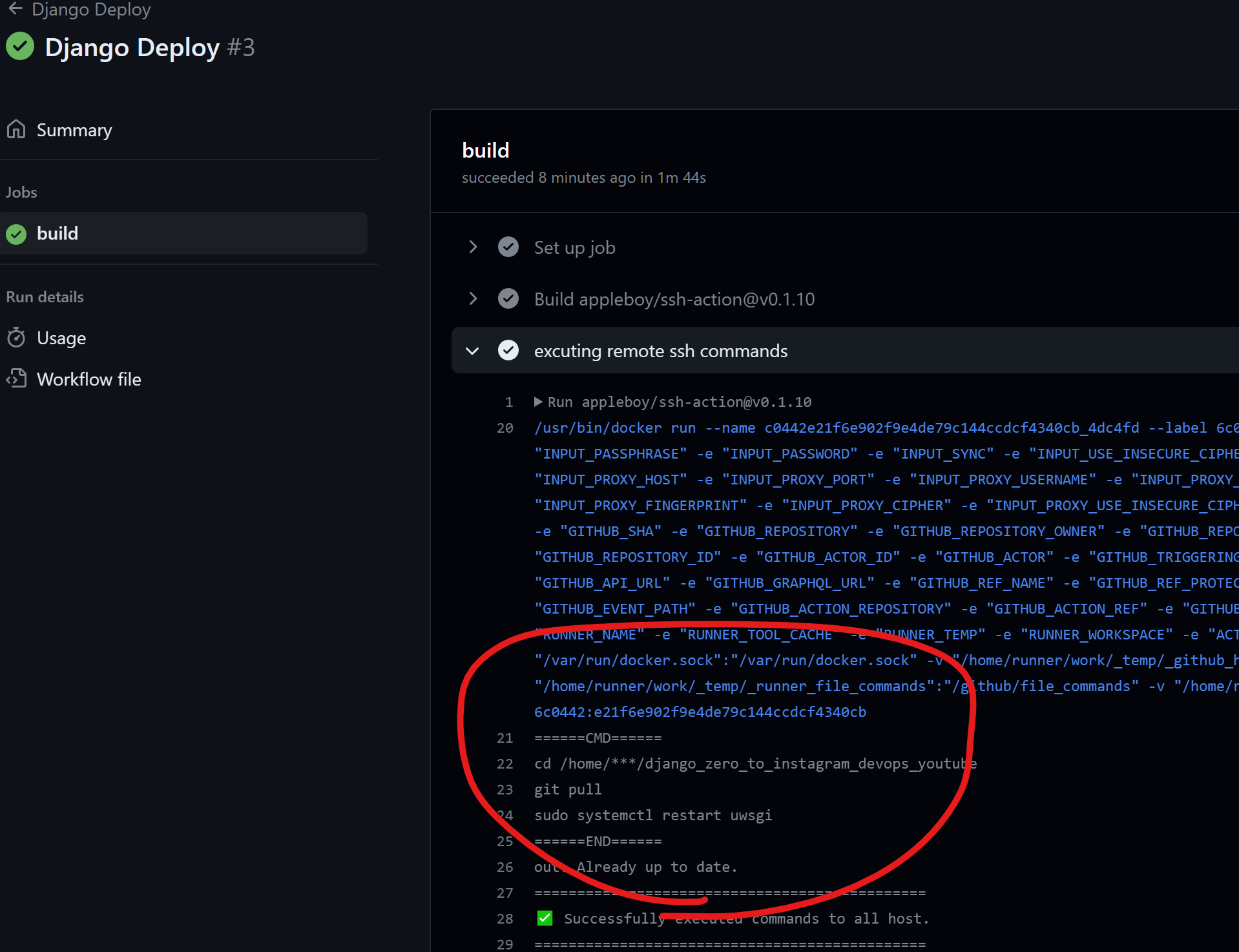
Task: Click the build job green check icon
Action: 16,234
